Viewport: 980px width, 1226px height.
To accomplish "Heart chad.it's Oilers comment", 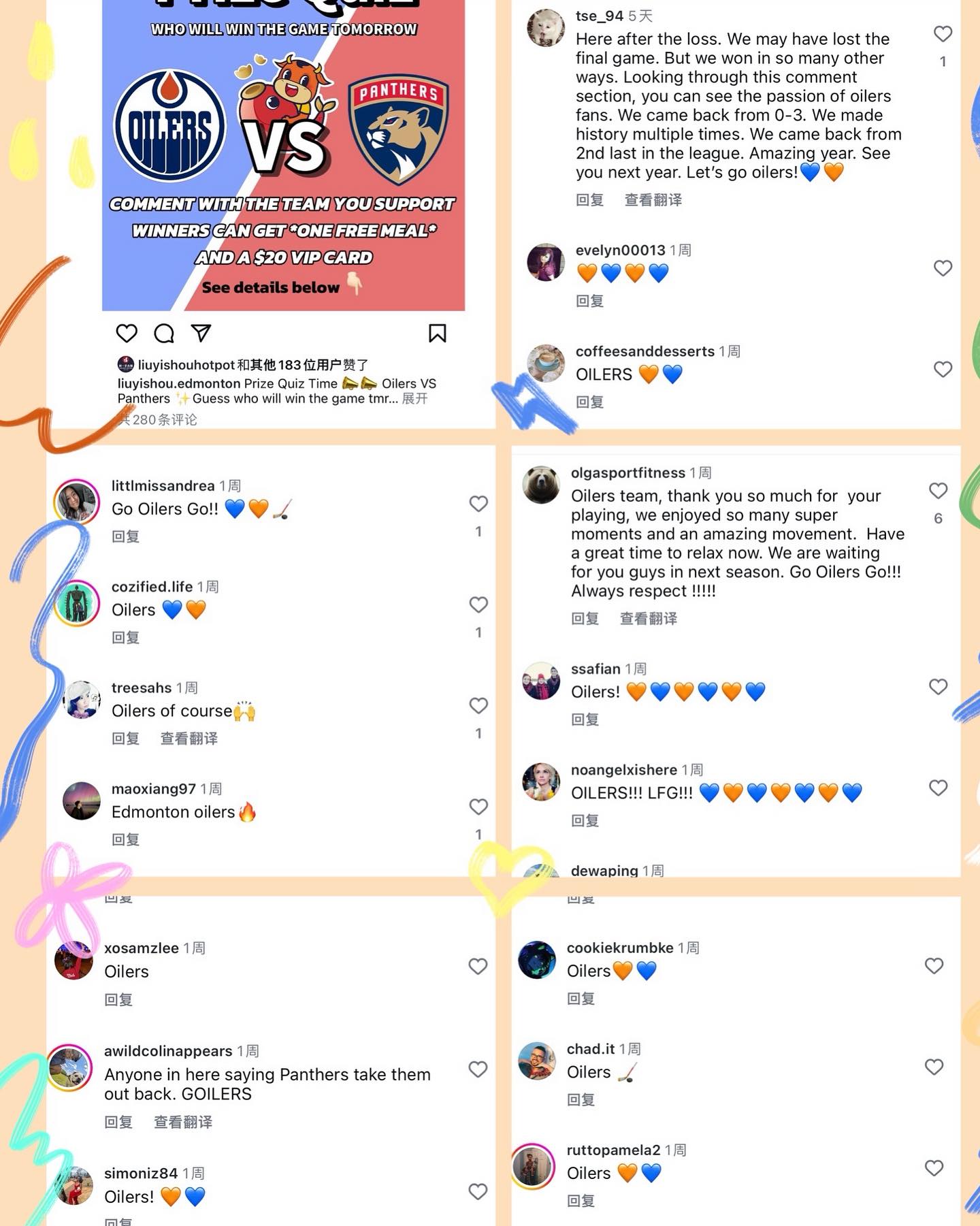I will coord(934,1067).
